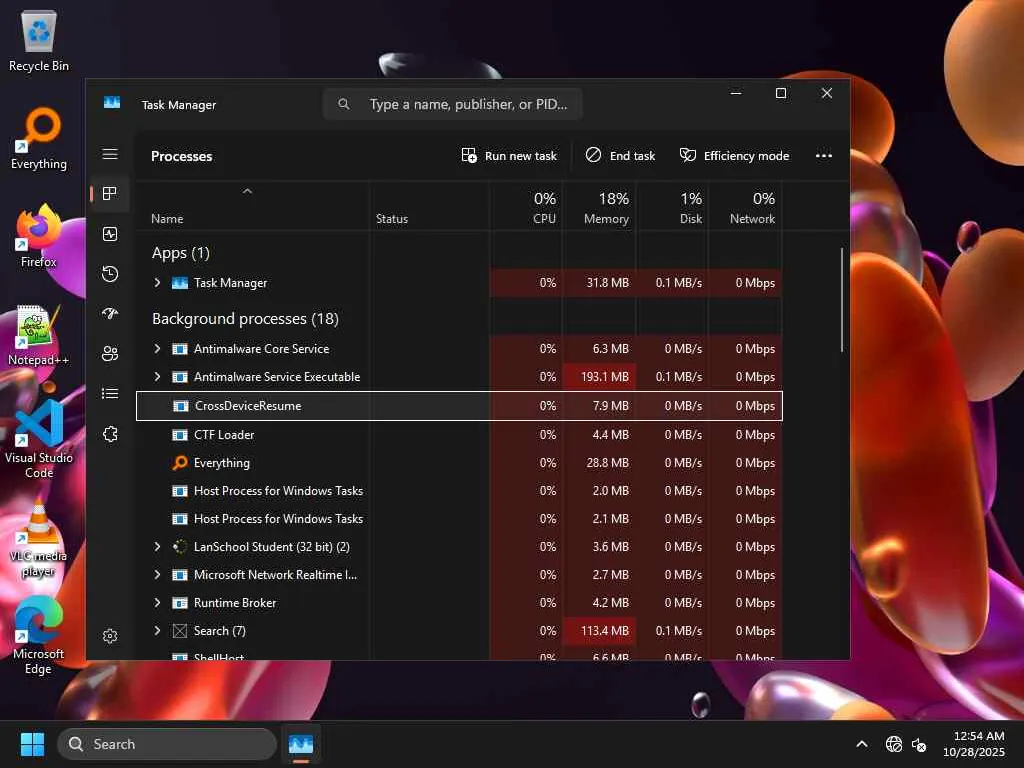
Task: Select the Everything desktop shortcut
Action: coord(39,138)
